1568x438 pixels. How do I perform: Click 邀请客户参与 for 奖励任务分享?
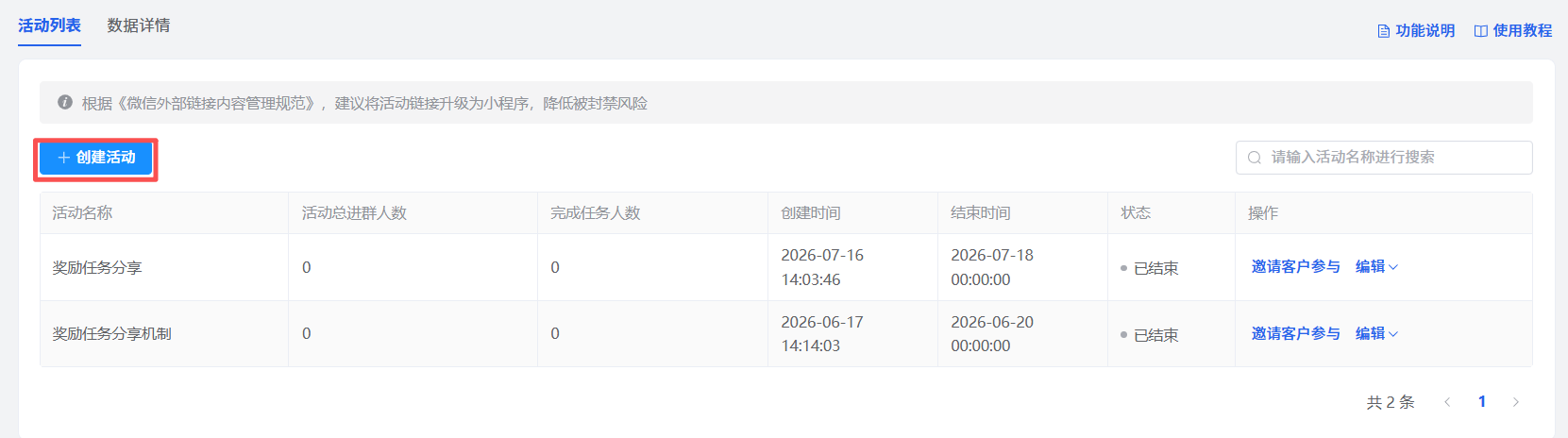pos(1295,267)
